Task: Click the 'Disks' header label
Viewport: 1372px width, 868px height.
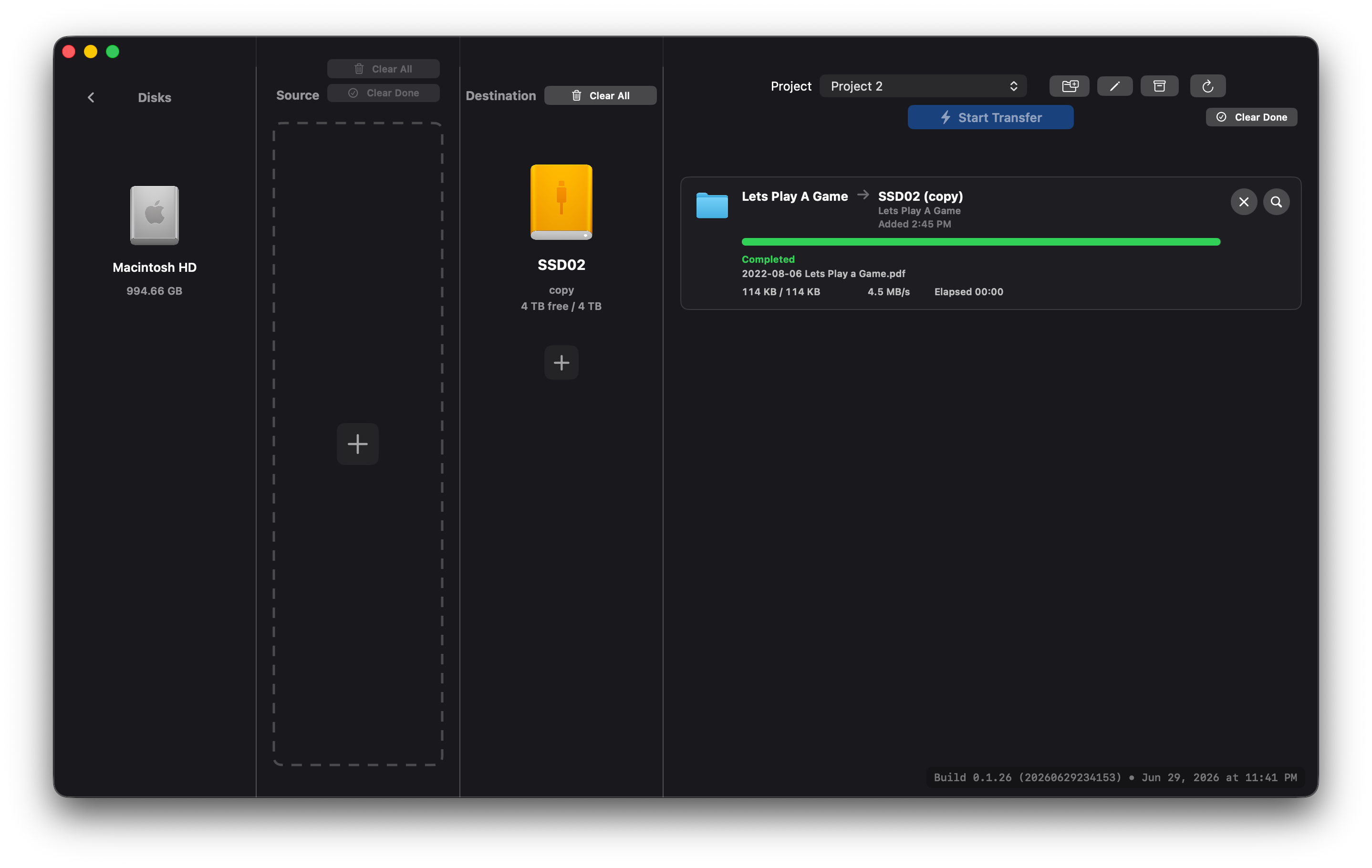Action: click(x=155, y=97)
